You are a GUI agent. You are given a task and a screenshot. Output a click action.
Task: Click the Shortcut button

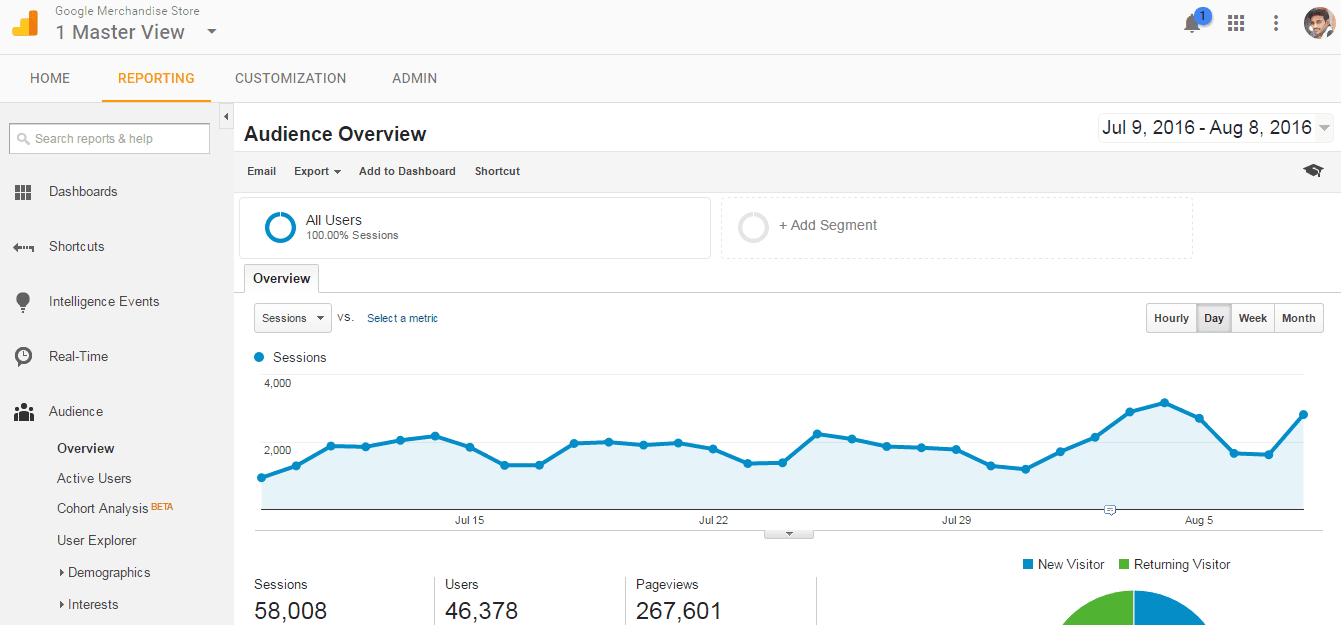[497, 171]
